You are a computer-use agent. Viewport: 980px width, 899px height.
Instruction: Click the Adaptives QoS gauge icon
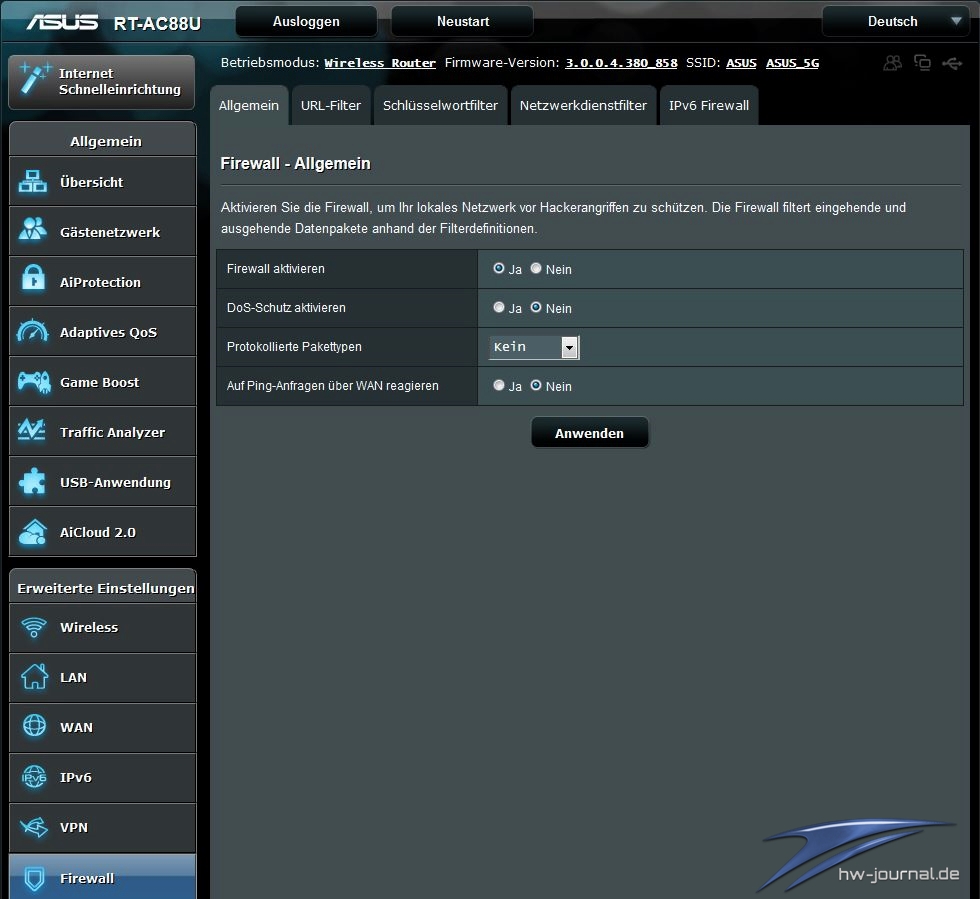tap(32, 331)
